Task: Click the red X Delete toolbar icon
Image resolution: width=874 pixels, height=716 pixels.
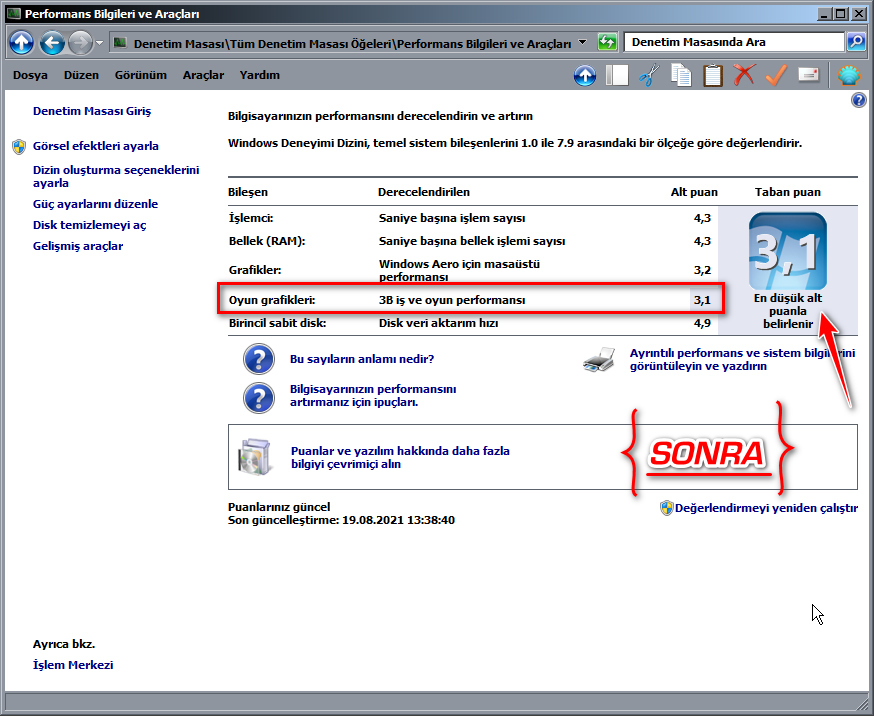Action: [744, 74]
